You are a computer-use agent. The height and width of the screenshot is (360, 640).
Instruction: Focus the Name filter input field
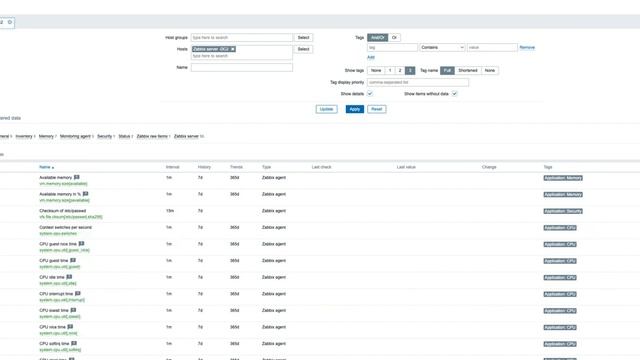pos(242,67)
